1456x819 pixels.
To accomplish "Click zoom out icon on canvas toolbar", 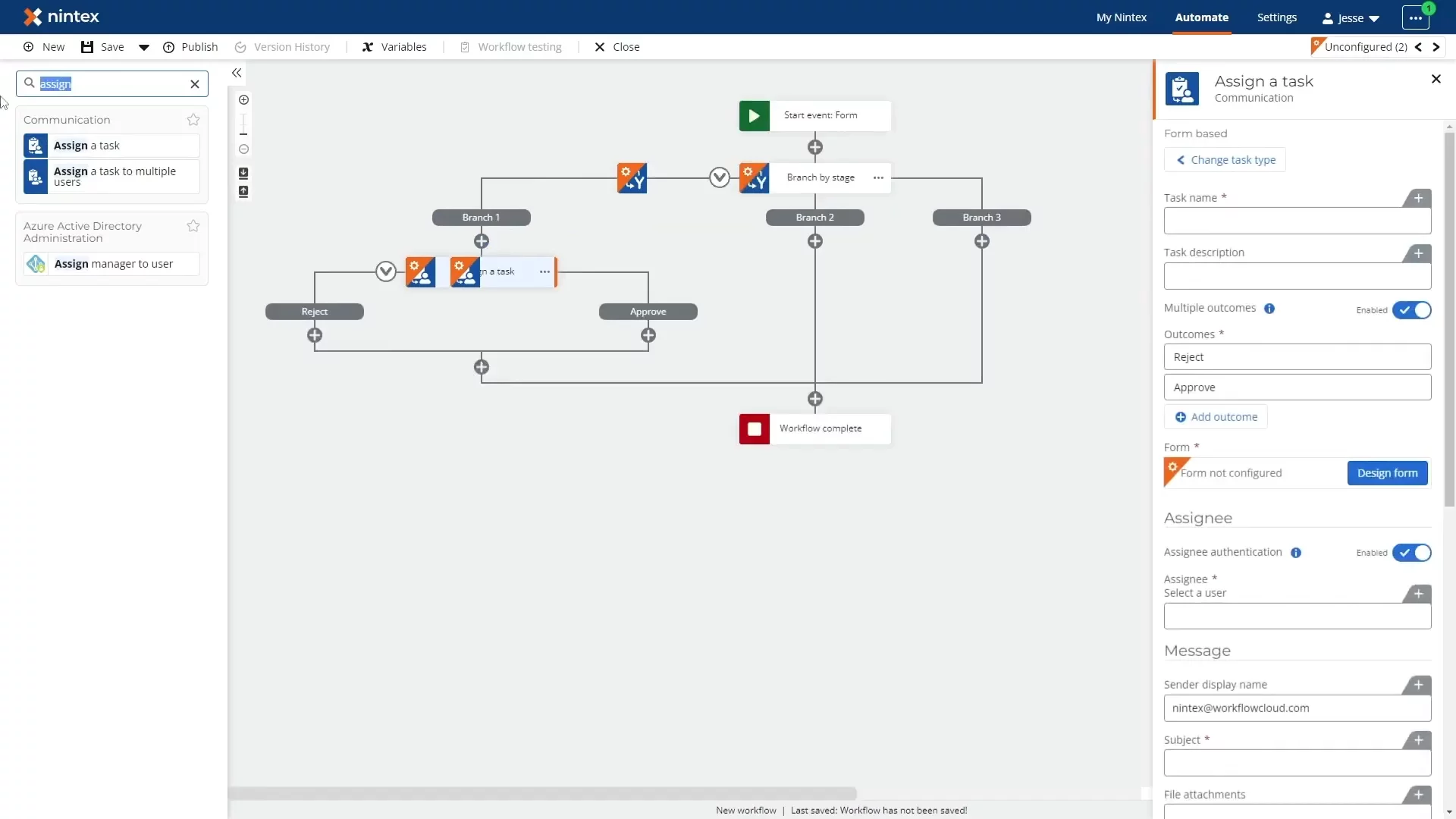I will click(x=243, y=149).
